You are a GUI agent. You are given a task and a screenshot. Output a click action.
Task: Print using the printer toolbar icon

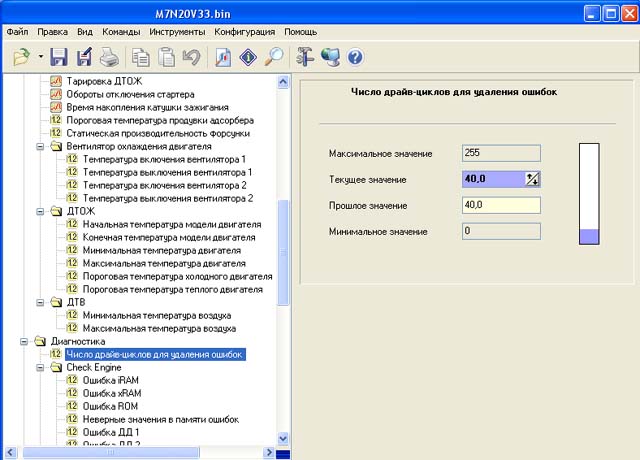[109, 57]
